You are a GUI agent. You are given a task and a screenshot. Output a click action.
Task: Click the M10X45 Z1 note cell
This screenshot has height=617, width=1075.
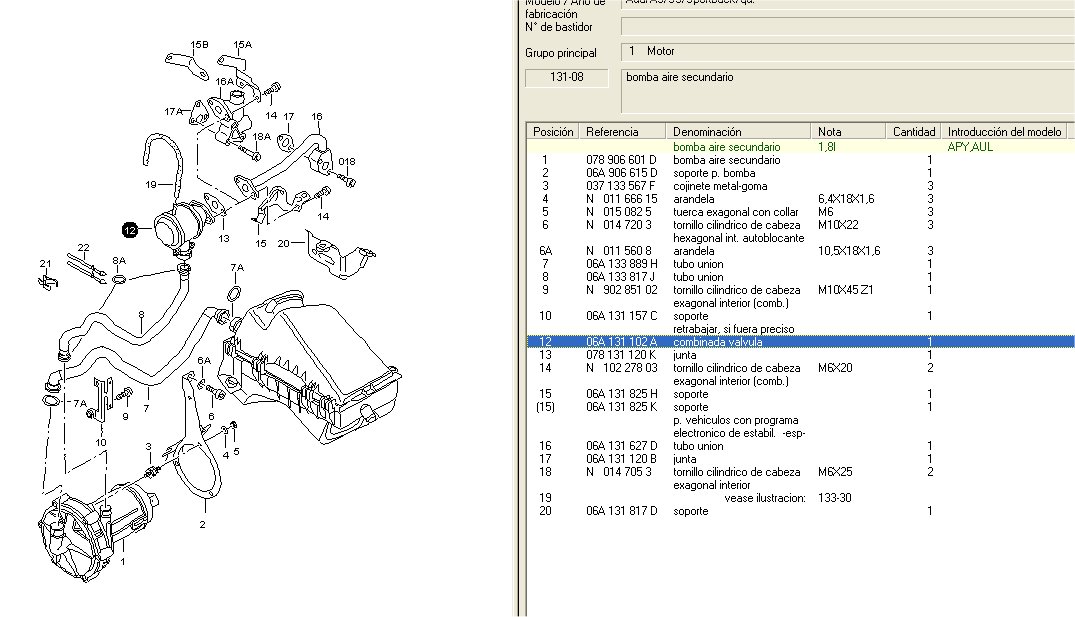845,290
